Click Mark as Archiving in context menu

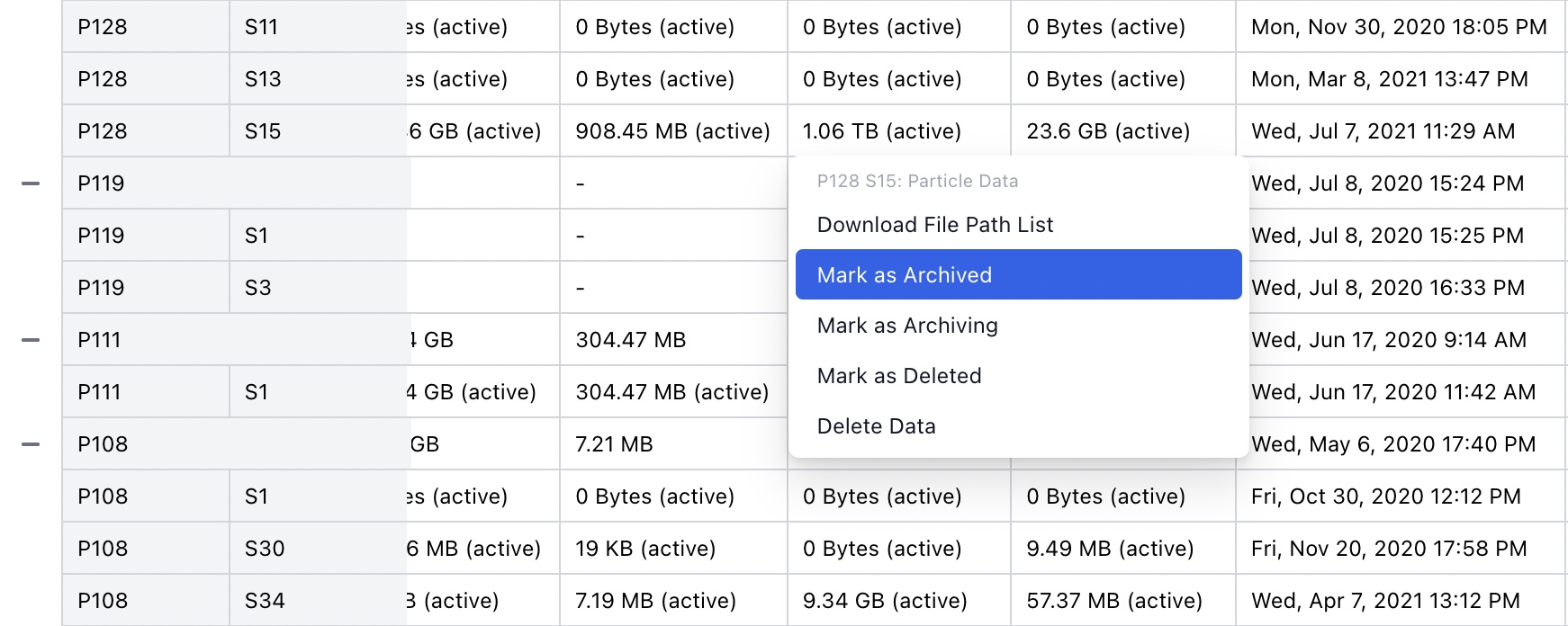click(x=906, y=326)
